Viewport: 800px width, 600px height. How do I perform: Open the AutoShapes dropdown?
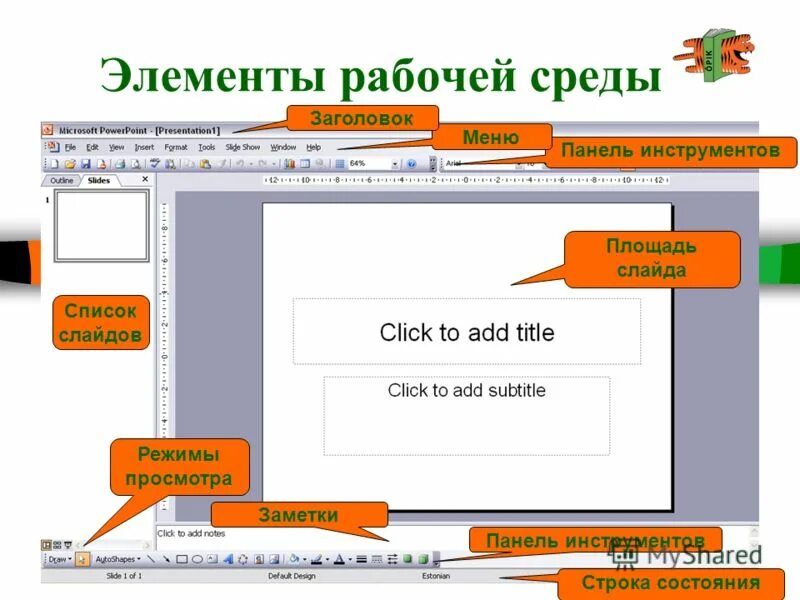pos(118,559)
